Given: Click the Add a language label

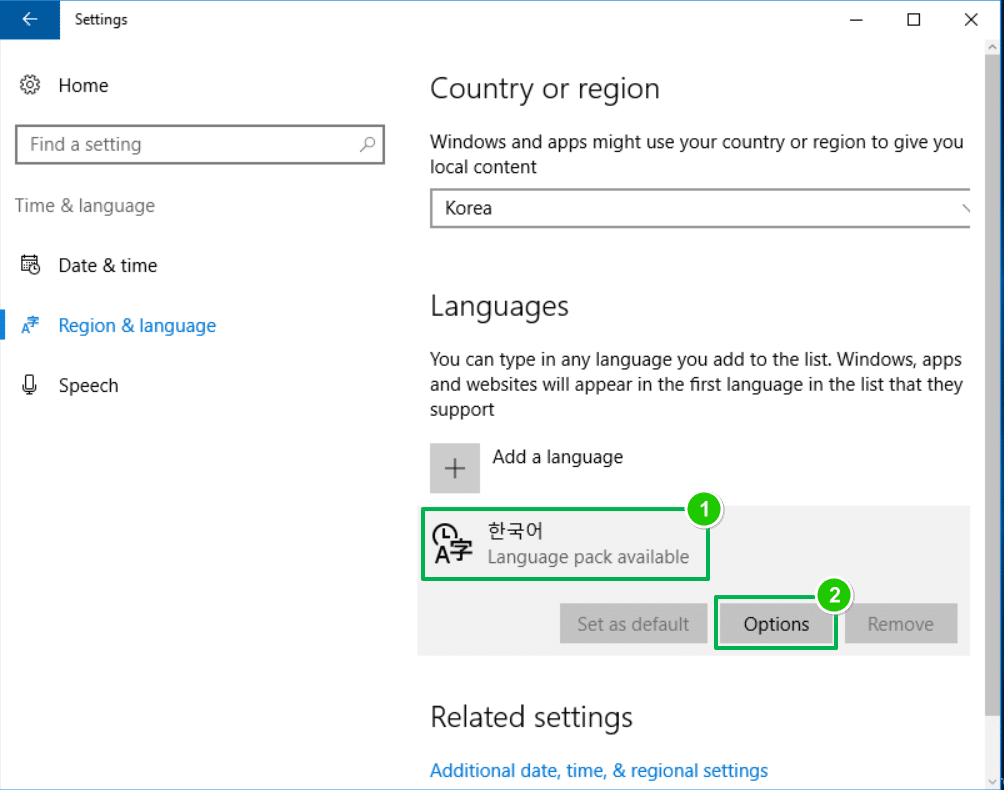Looking at the screenshot, I should pos(557,457).
